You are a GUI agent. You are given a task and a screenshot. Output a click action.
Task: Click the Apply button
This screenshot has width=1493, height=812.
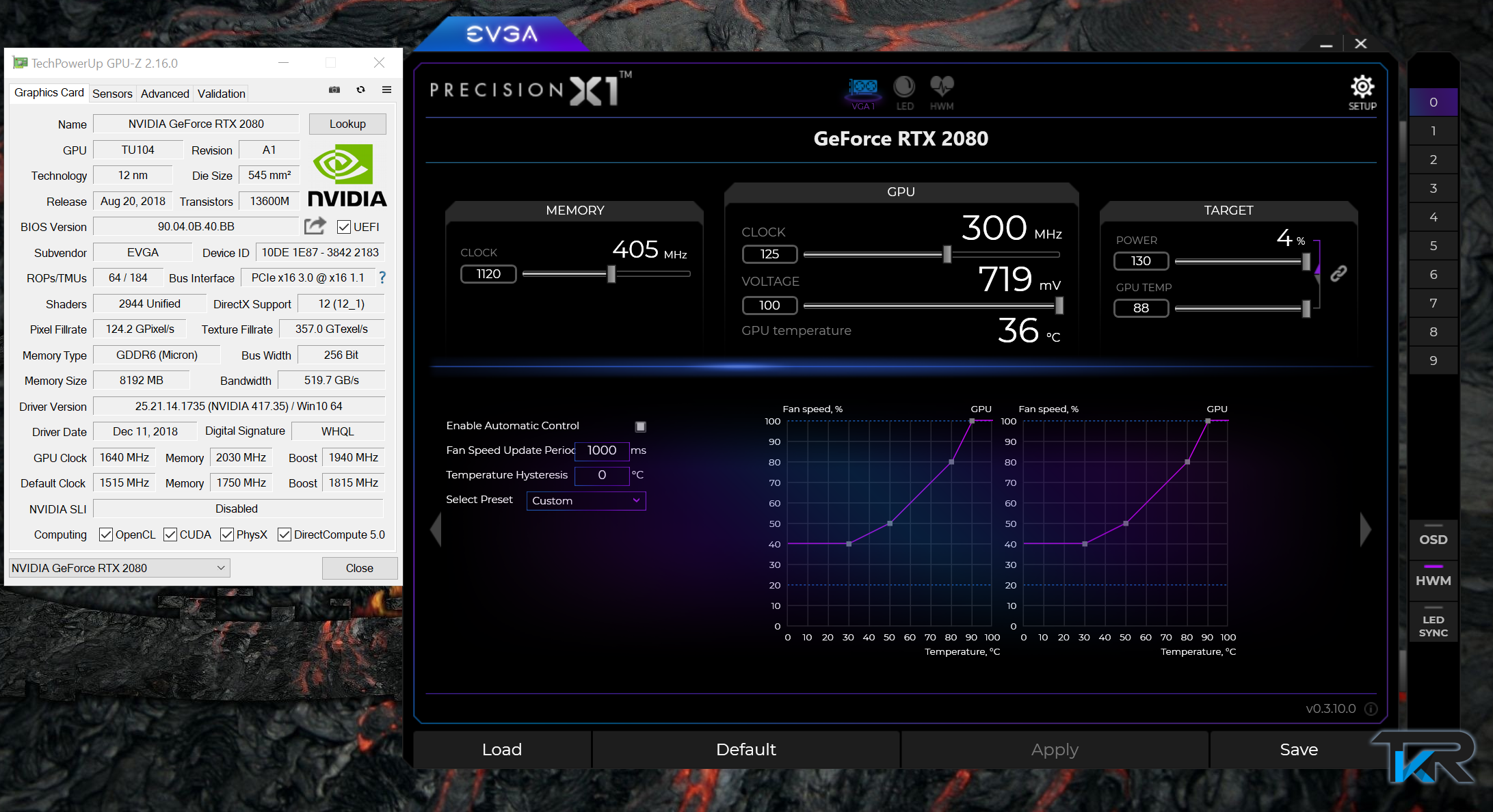(x=1055, y=750)
